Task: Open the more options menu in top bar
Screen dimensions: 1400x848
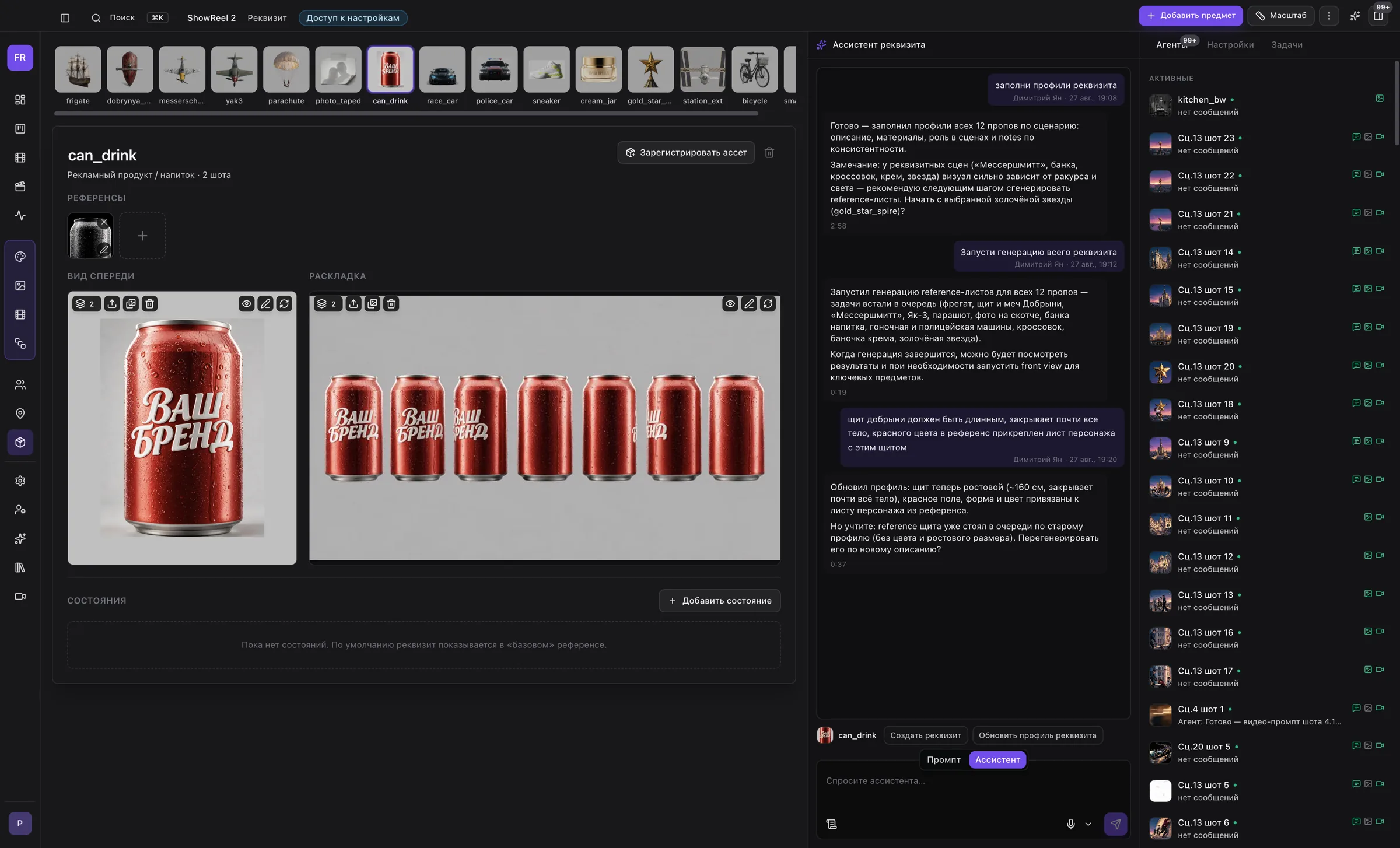Action: click(x=1329, y=16)
